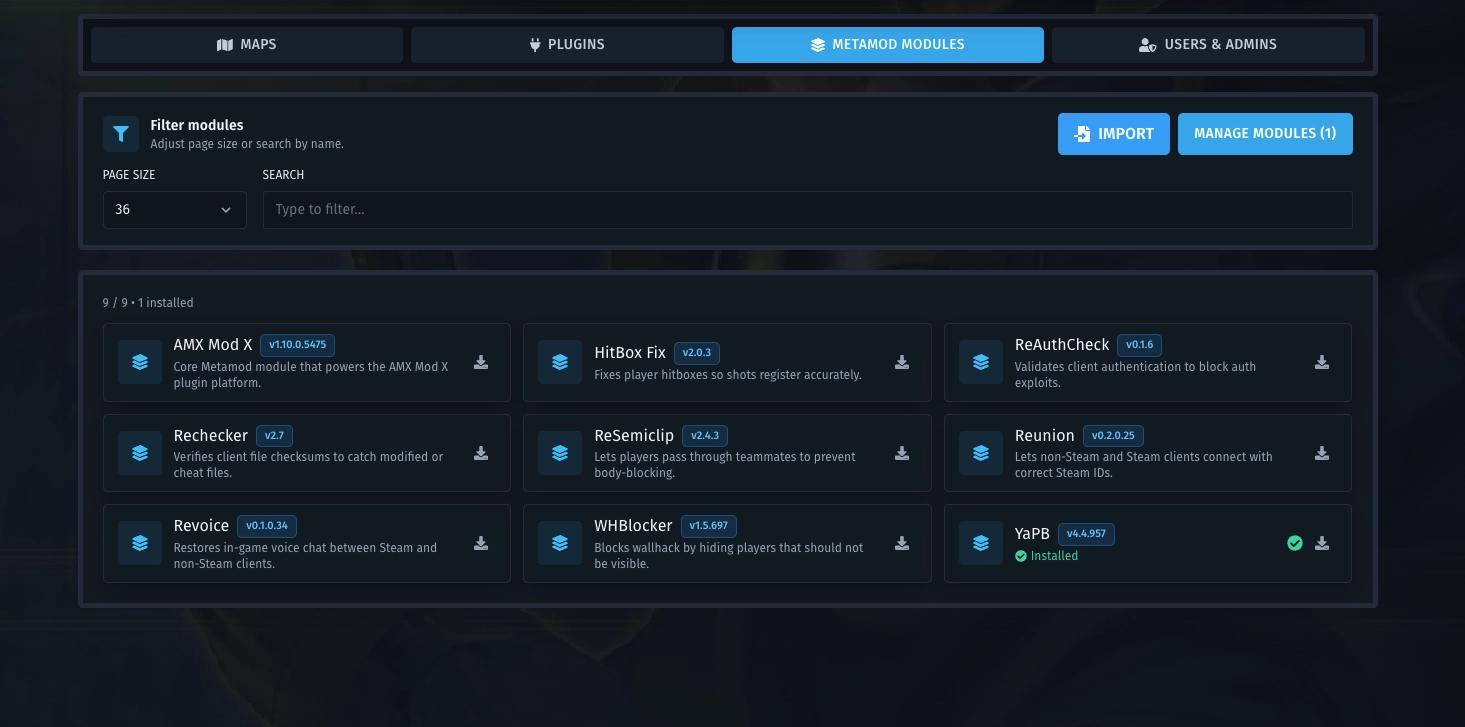Click the ReAuthCheck layers icon
The image size is (1465, 727).
tap(981, 362)
